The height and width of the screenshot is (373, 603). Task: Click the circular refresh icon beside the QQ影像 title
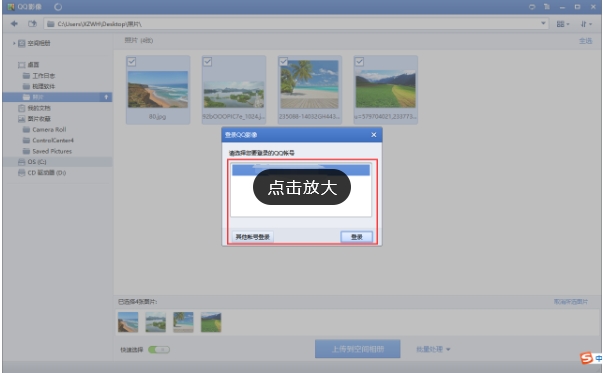[58, 7]
